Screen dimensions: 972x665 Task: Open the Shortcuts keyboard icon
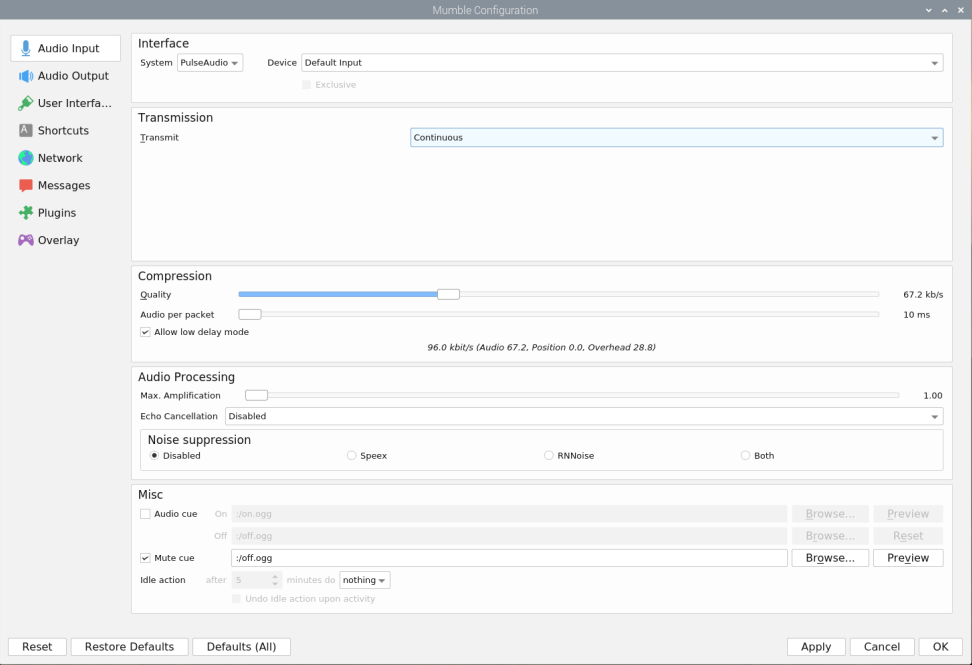[26, 131]
